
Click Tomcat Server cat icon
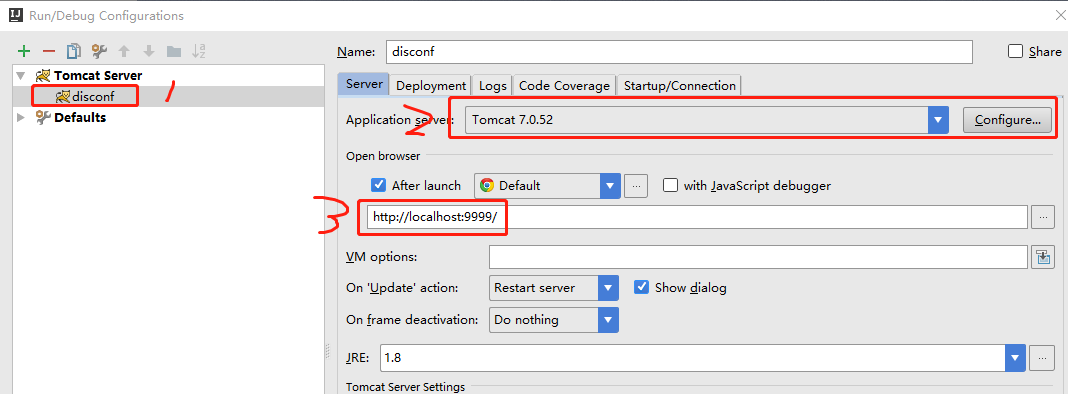(x=43, y=75)
